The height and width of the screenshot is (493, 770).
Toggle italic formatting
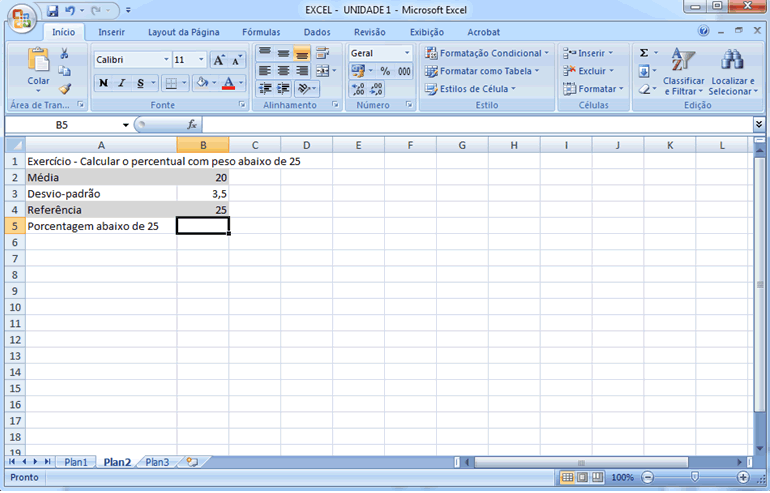(x=121, y=83)
